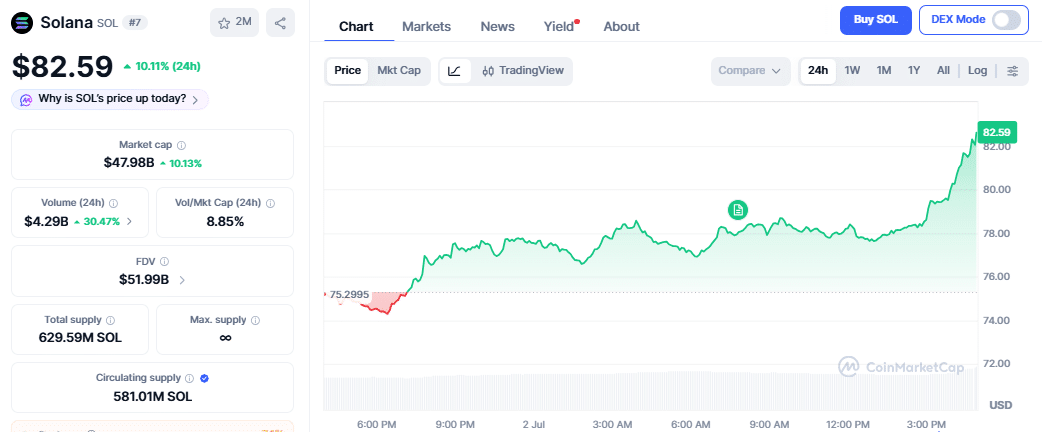Viewport: 1042px width, 432px height.
Task: Select the 1Y time range
Action: tap(914, 70)
